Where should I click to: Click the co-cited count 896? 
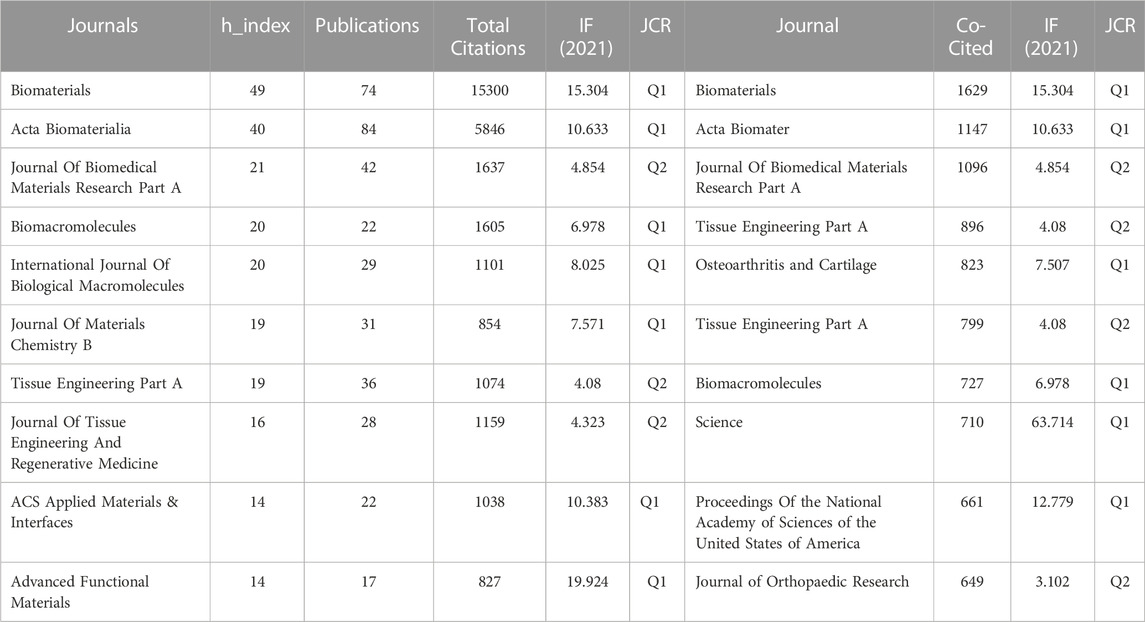pos(972,226)
